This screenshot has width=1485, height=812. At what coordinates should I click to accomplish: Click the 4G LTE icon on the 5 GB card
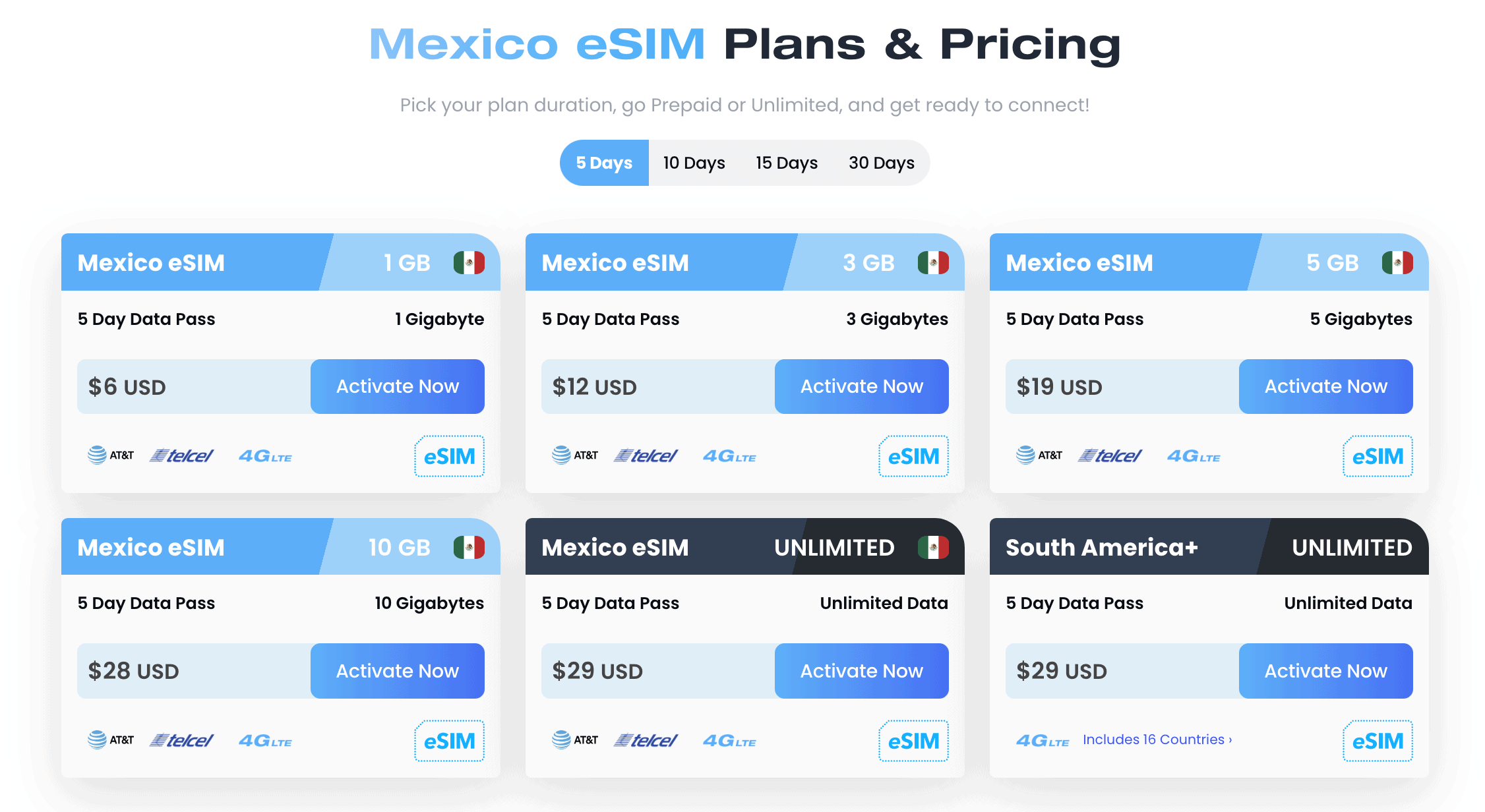click(1194, 455)
